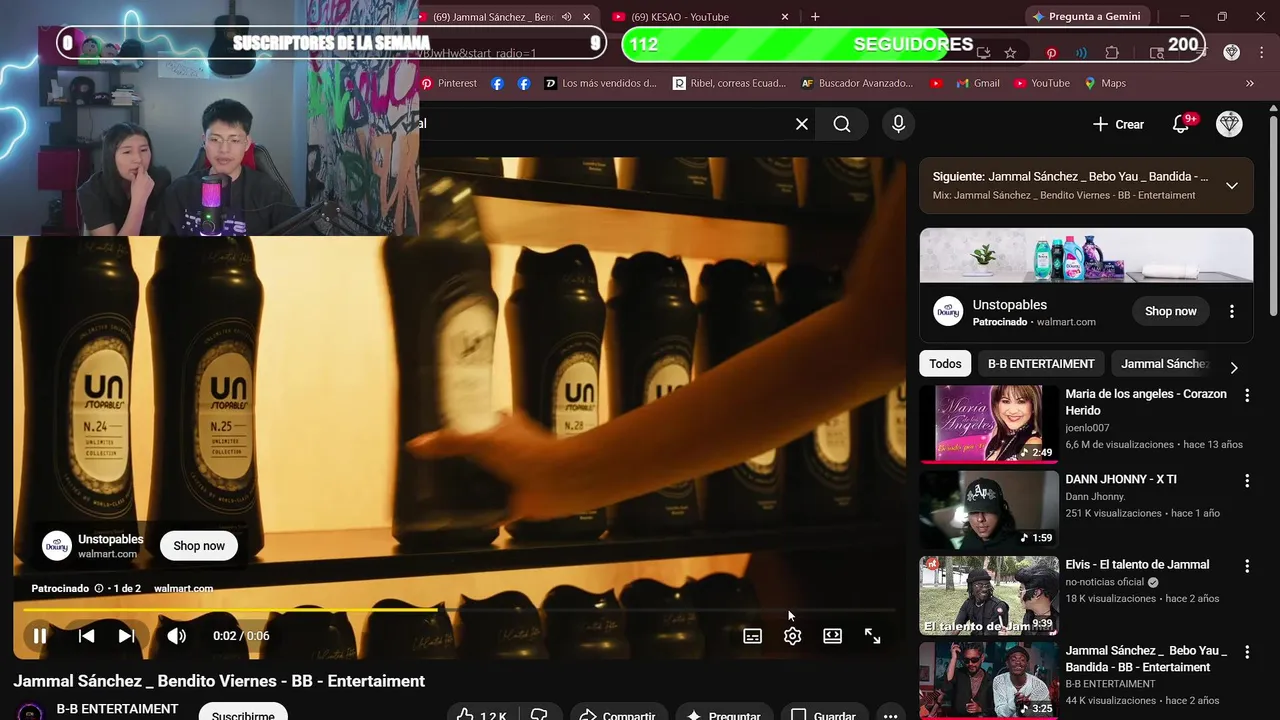
Task: Open the Elvis - El talento de Jammal thumbnail
Action: (x=989, y=595)
